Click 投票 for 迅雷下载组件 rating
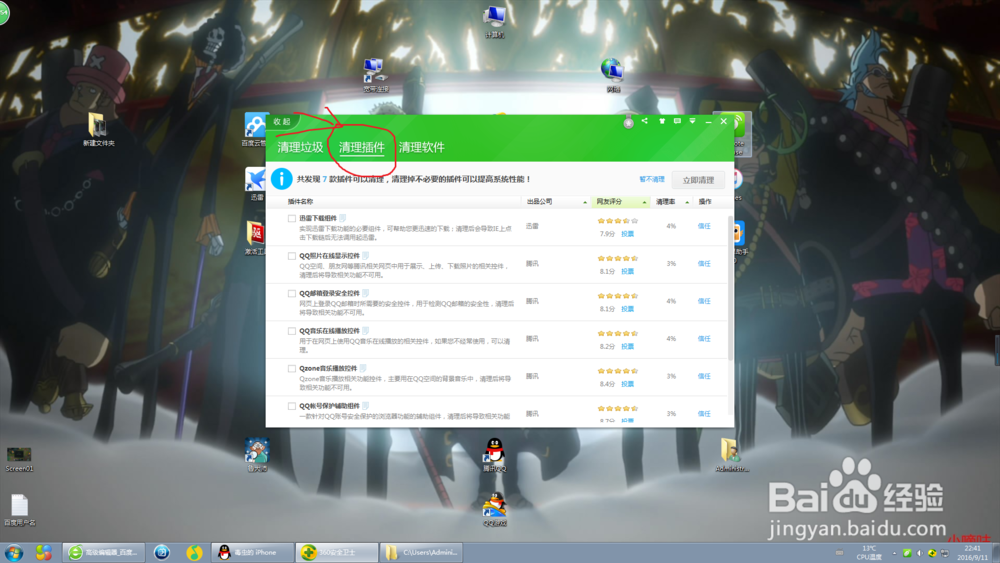The image size is (1000, 563). coord(628,234)
